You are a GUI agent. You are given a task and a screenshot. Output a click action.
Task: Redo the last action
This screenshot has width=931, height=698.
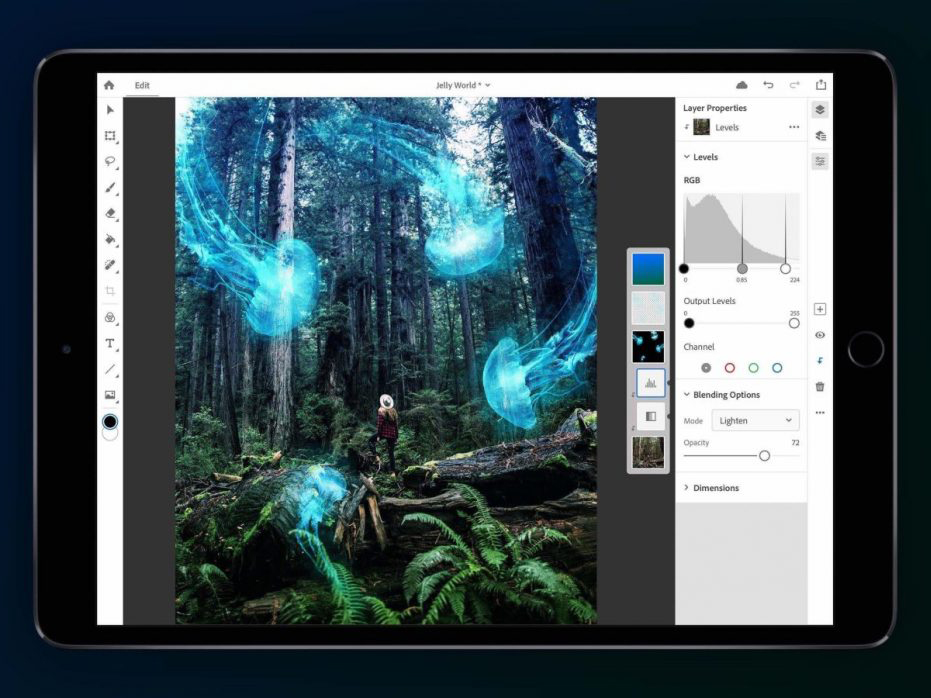pyautogui.click(x=794, y=85)
